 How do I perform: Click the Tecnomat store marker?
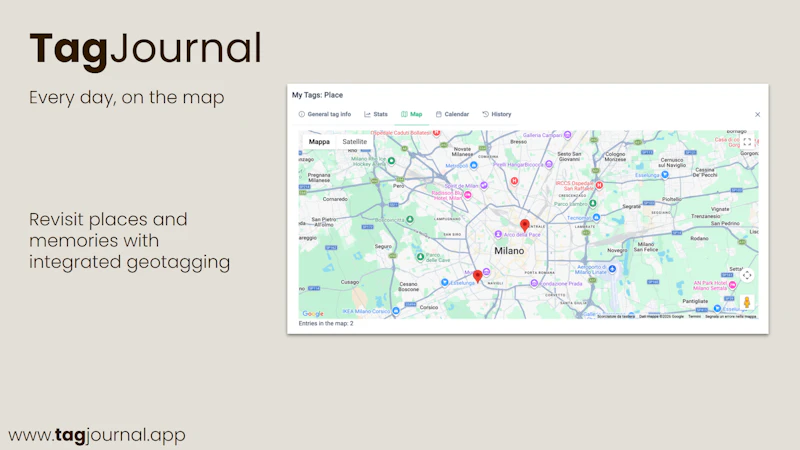pos(596,217)
